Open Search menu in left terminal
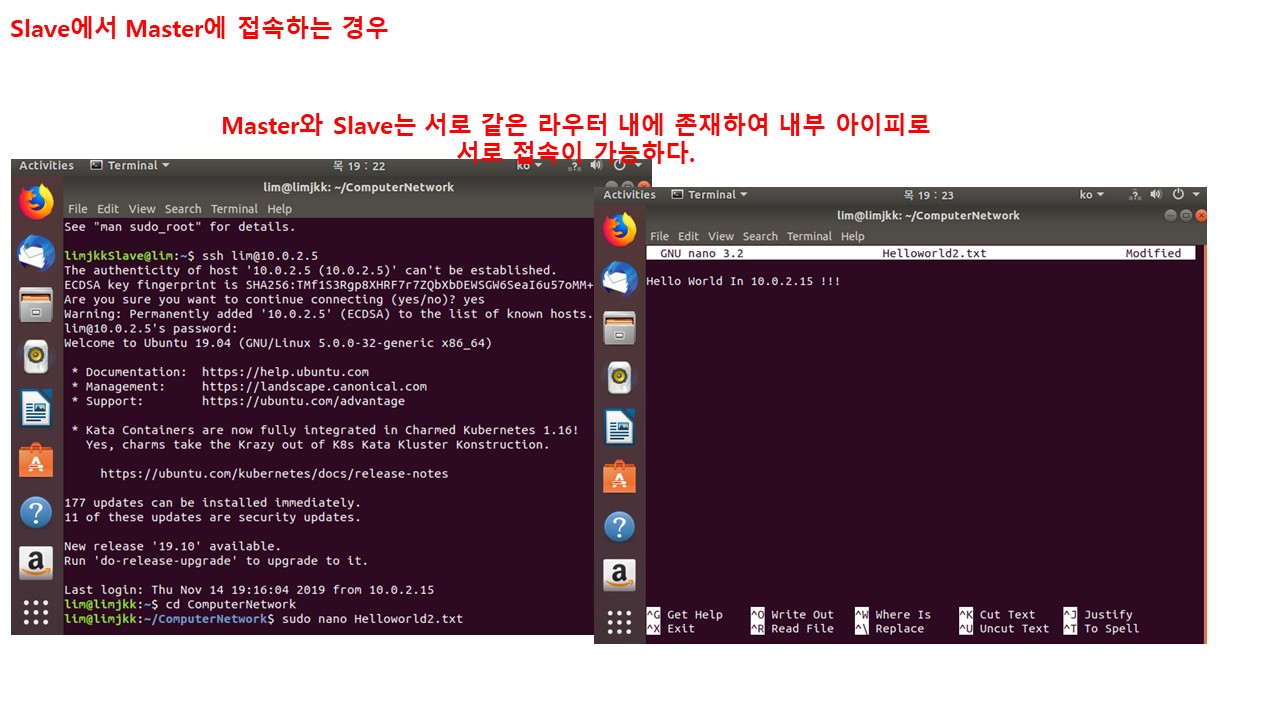Viewport: 1280px width, 720px height. coord(183,209)
